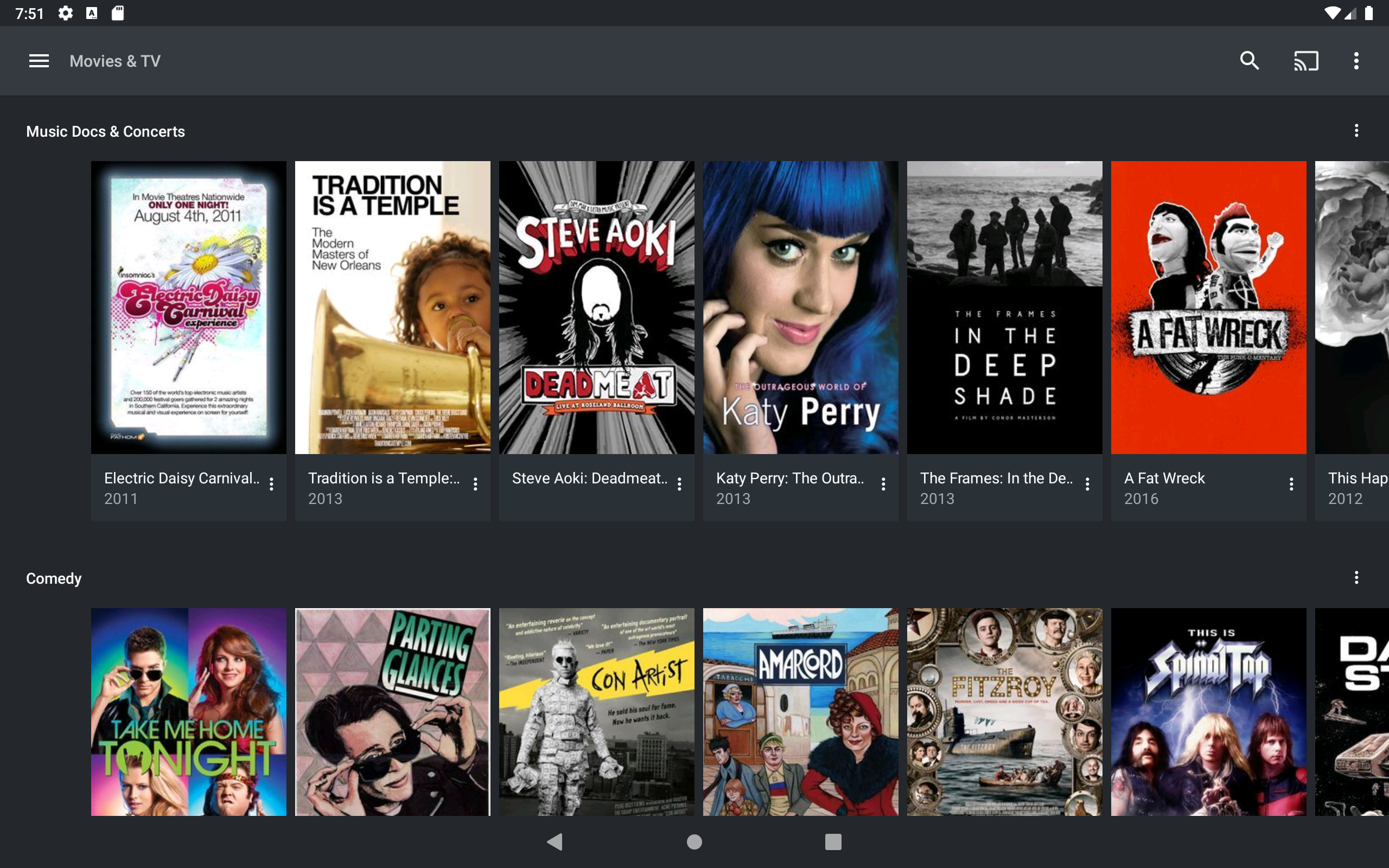This screenshot has height=868, width=1389.
Task: Select the Movies & TV app title label
Action: tap(115, 61)
